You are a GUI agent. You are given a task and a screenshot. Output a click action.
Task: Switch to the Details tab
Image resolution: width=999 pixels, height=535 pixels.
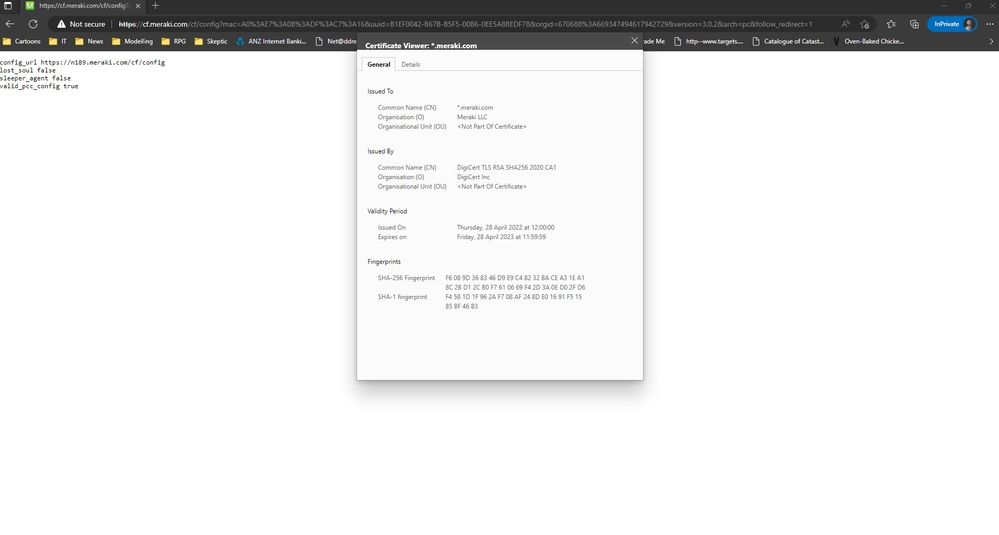click(x=410, y=64)
